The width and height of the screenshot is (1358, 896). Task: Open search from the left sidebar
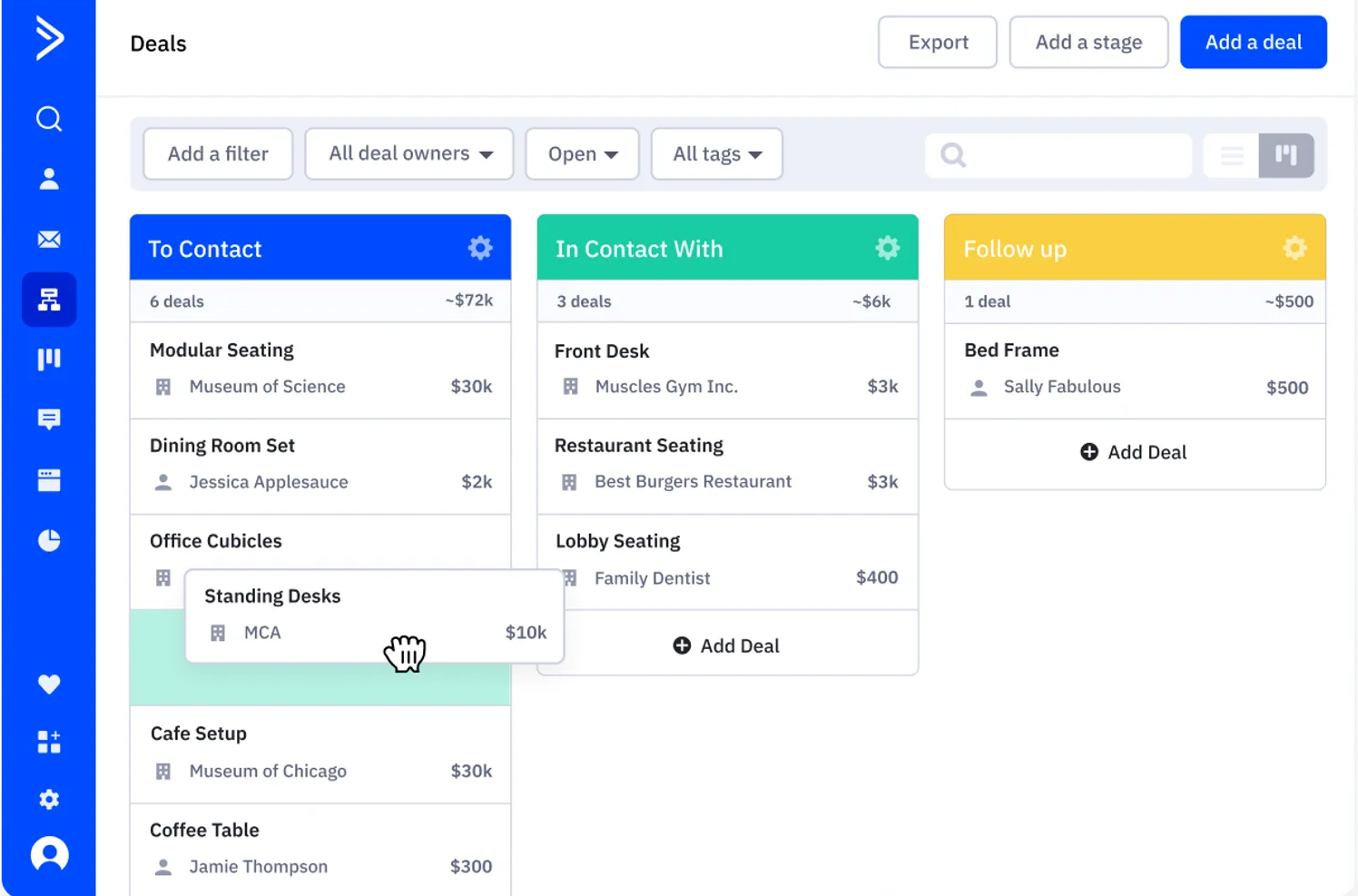pos(48,119)
